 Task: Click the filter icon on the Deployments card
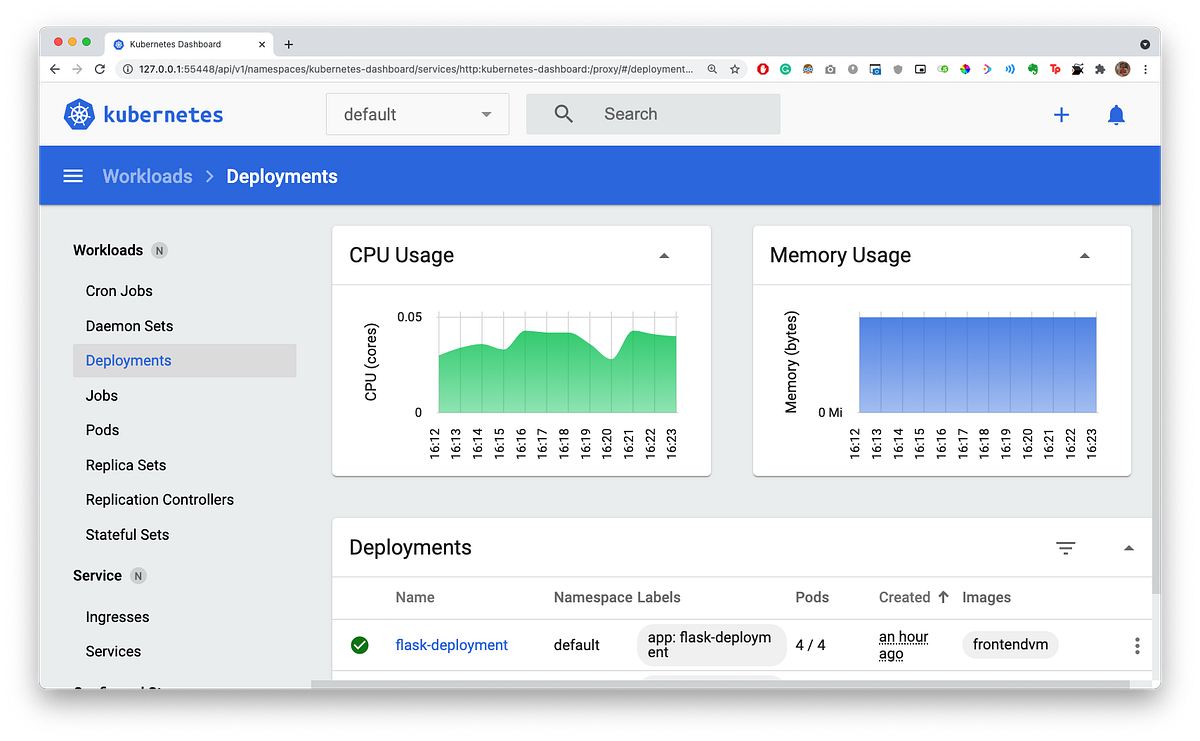1065,548
